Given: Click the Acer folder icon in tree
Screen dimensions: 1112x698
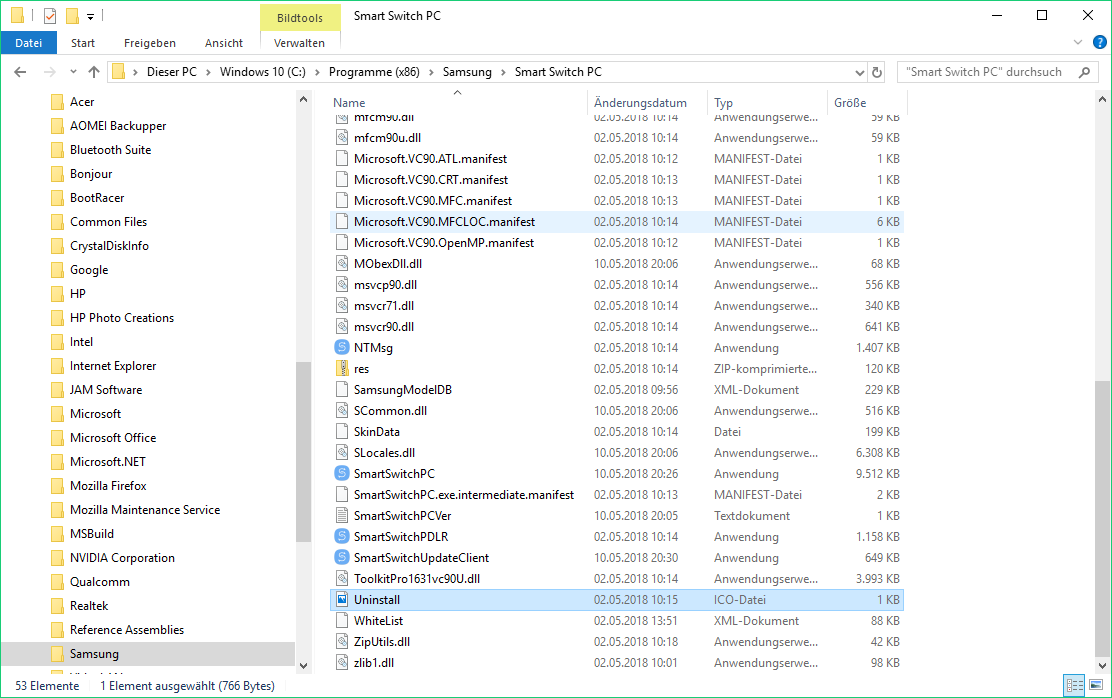Looking at the screenshot, I should pyautogui.click(x=57, y=101).
